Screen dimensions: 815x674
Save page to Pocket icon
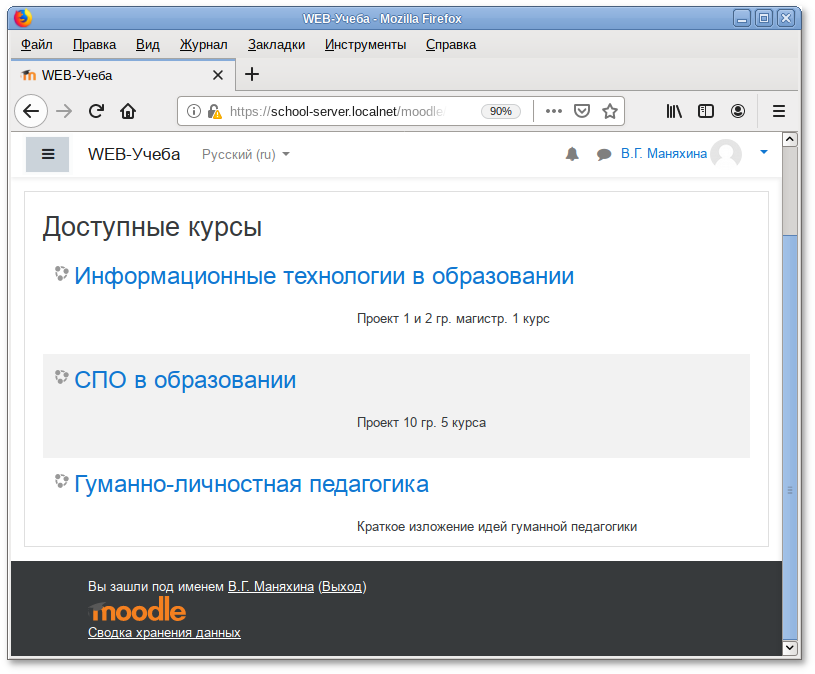click(x=582, y=111)
